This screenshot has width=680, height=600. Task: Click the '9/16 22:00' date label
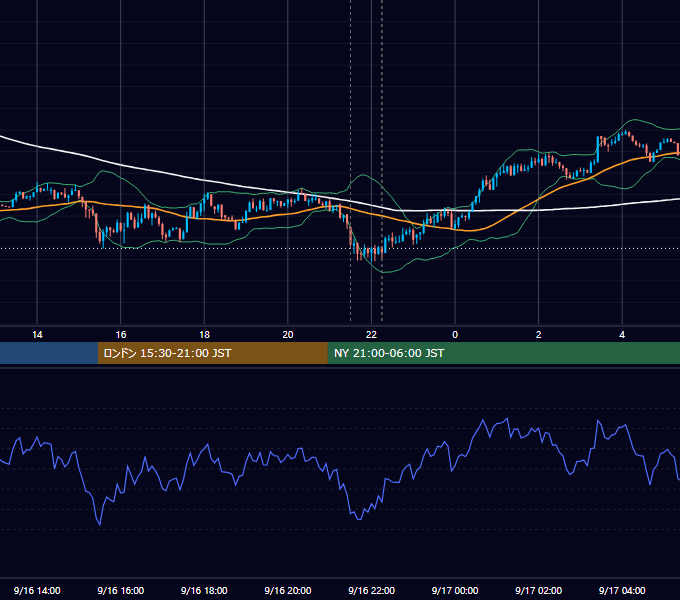(x=371, y=590)
